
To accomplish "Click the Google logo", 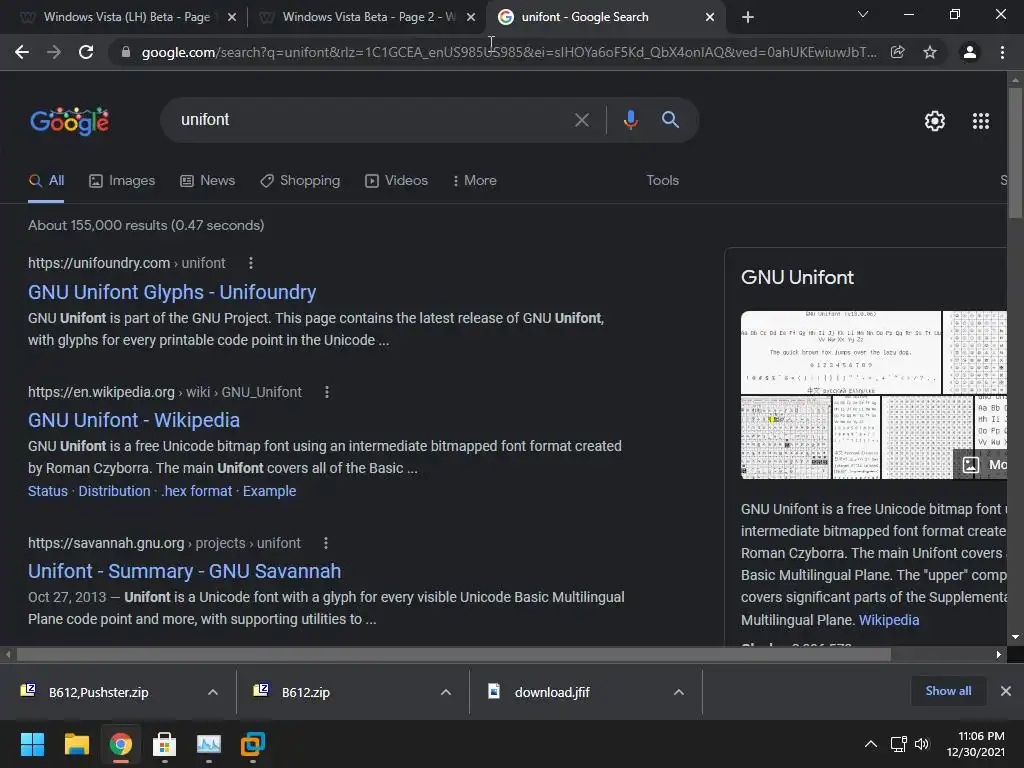I will (x=70, y=121).
